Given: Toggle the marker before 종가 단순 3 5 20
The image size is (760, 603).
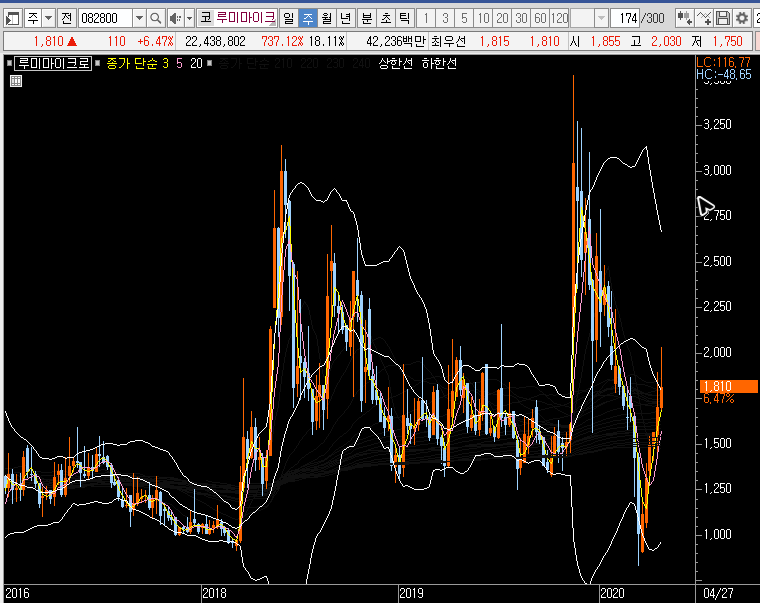Looking at the screenshot, I should click(x=97, y=63).
